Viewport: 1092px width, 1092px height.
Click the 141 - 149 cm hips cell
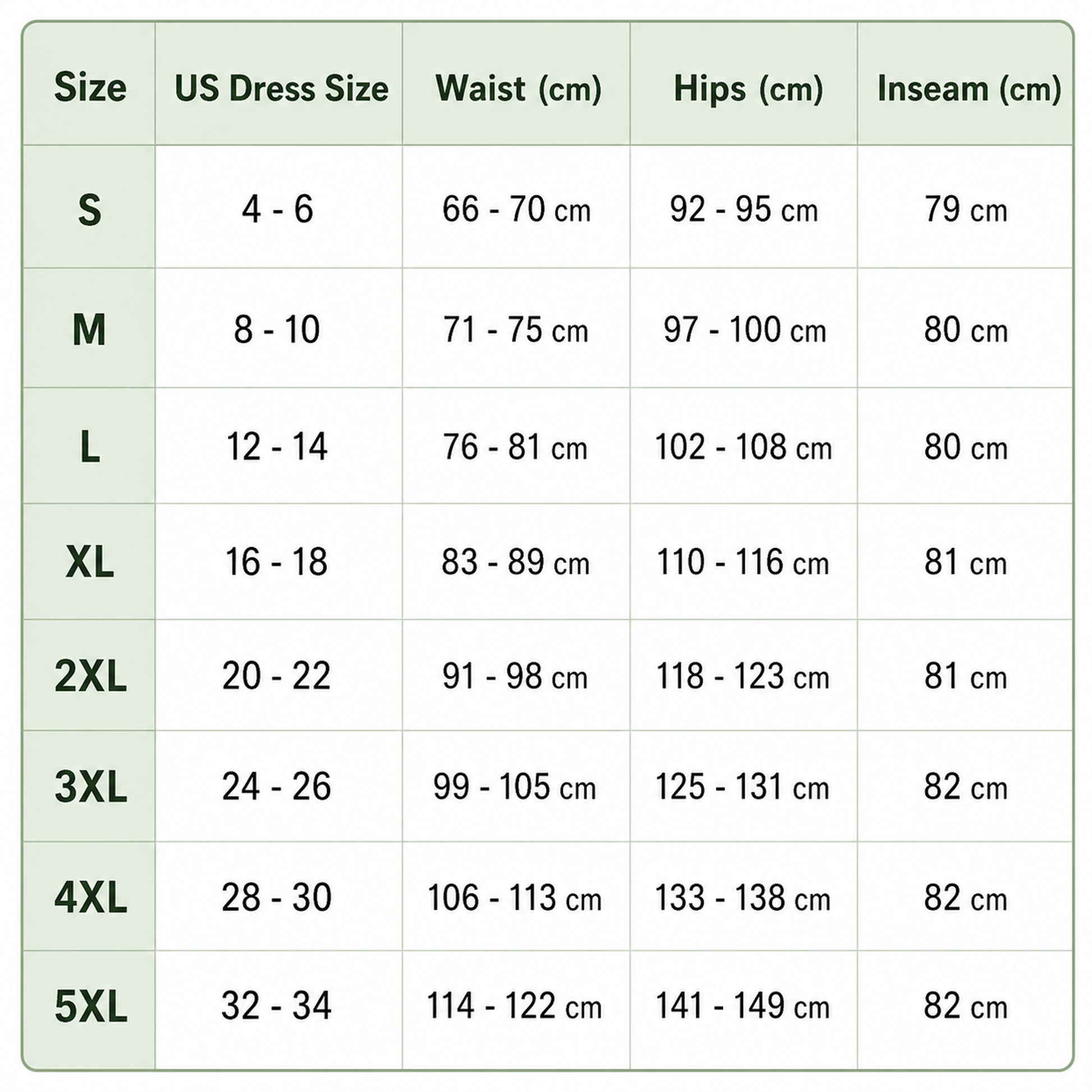[x=742, y=1007]
